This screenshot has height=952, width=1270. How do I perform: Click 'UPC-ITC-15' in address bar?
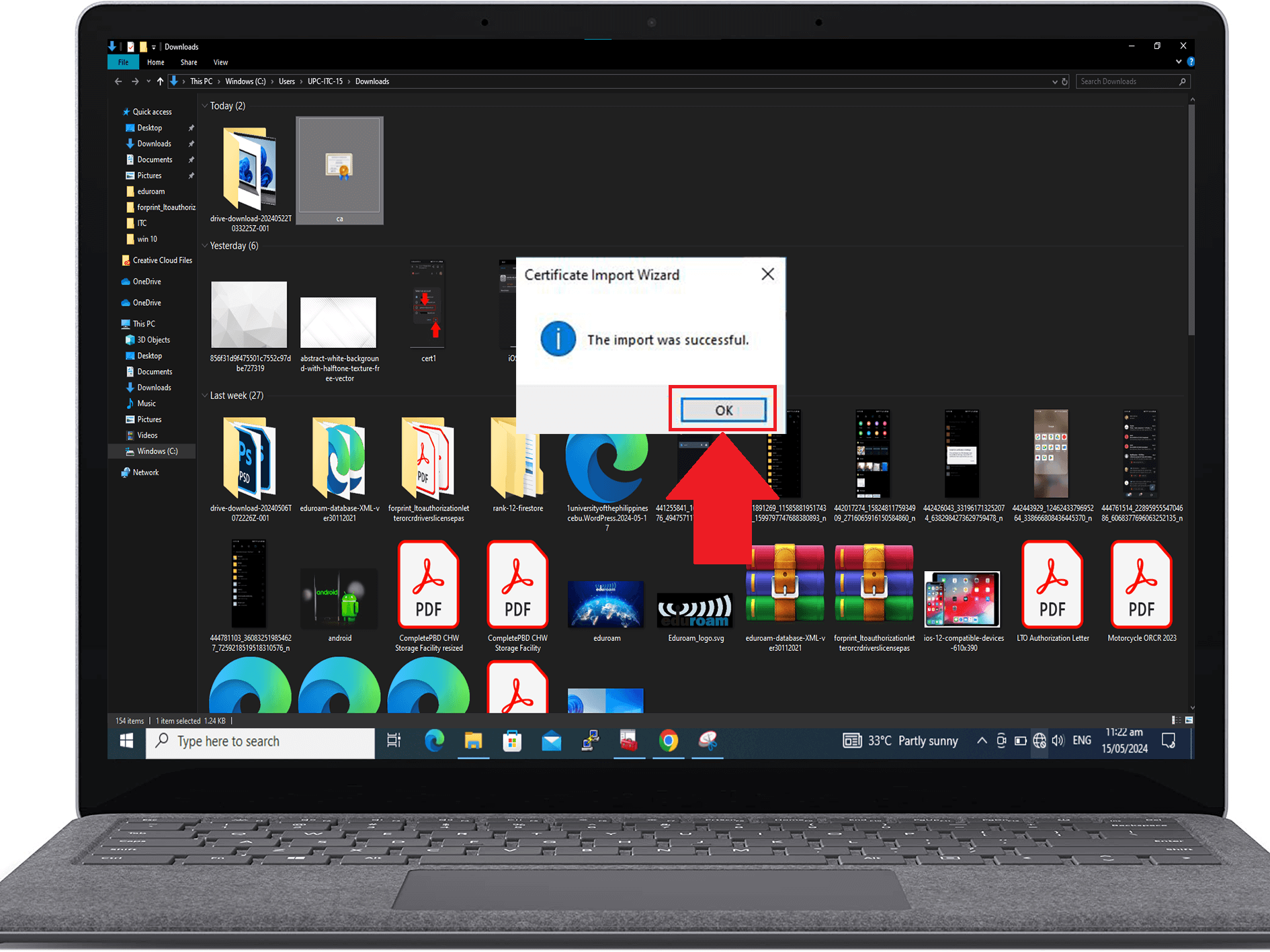pyautogui.click(x=325, y=81)
